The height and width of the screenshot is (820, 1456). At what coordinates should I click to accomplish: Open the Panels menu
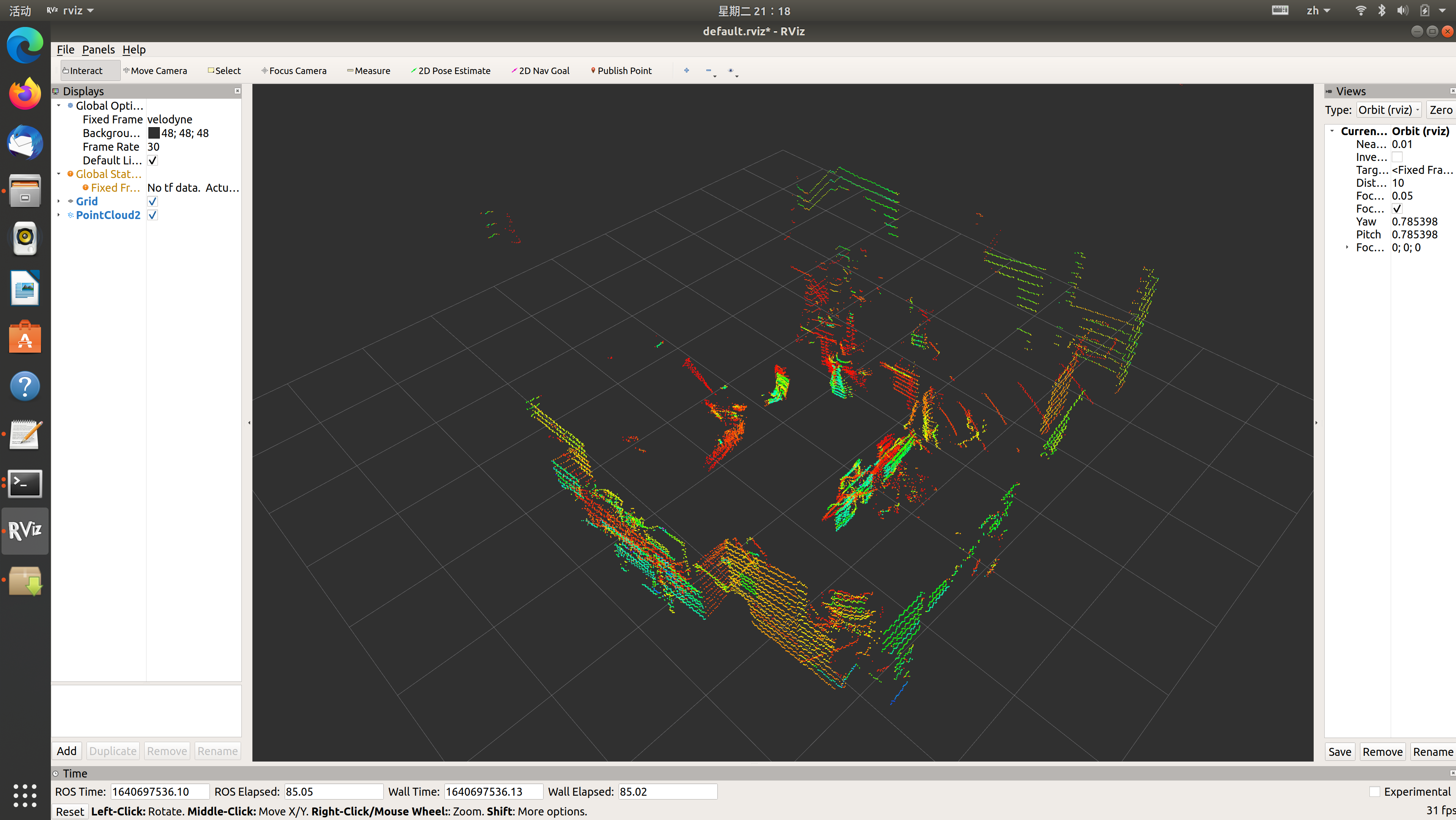98,50
